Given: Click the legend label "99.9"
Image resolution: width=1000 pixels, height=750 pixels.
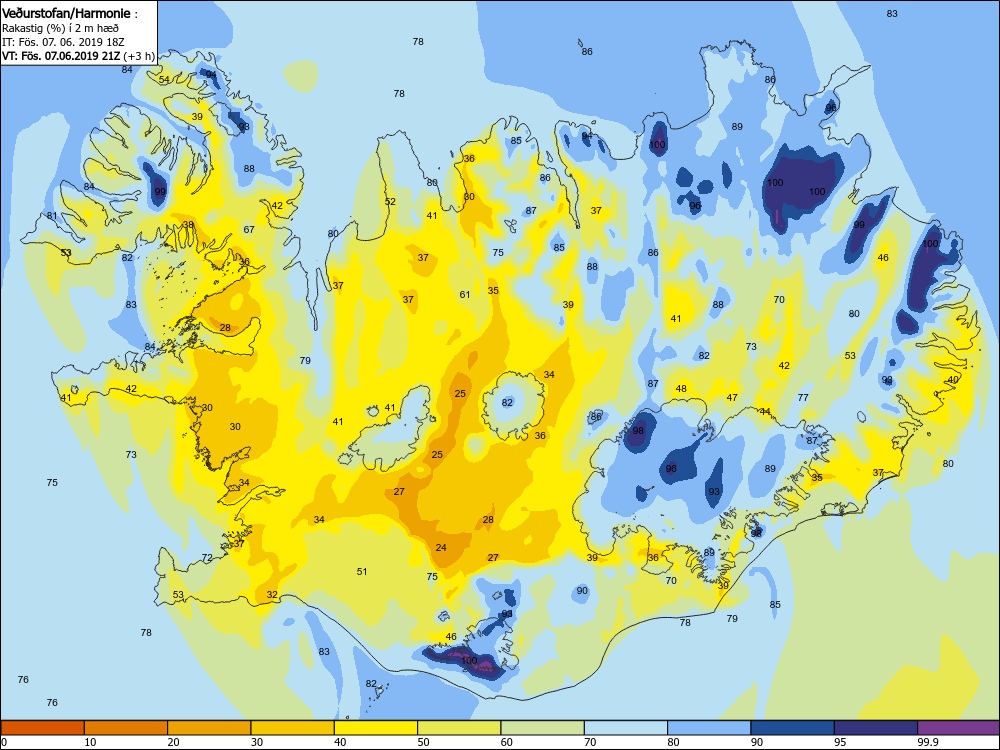Looking at the screenshot, I should (x=928, y=742).
